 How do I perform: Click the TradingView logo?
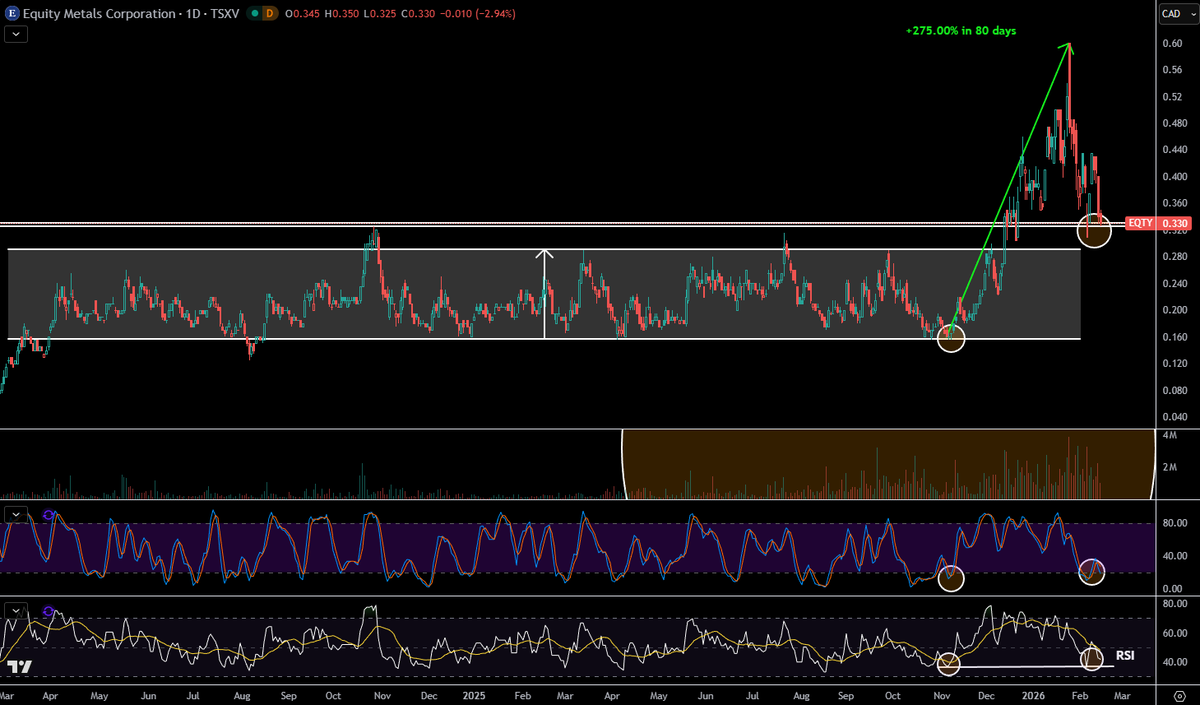tap(18, 666)
